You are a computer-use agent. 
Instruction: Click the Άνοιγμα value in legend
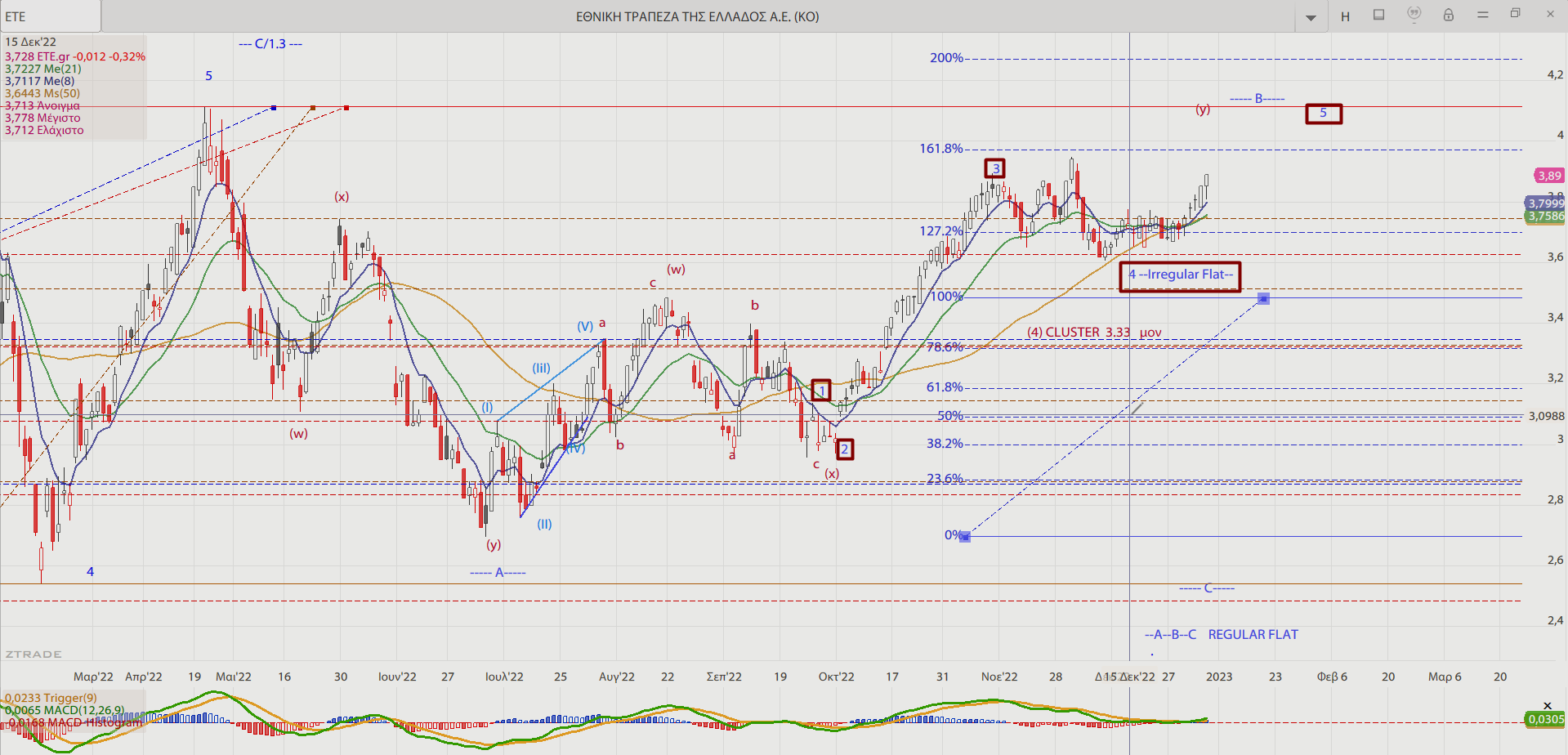tap(42, 105)
